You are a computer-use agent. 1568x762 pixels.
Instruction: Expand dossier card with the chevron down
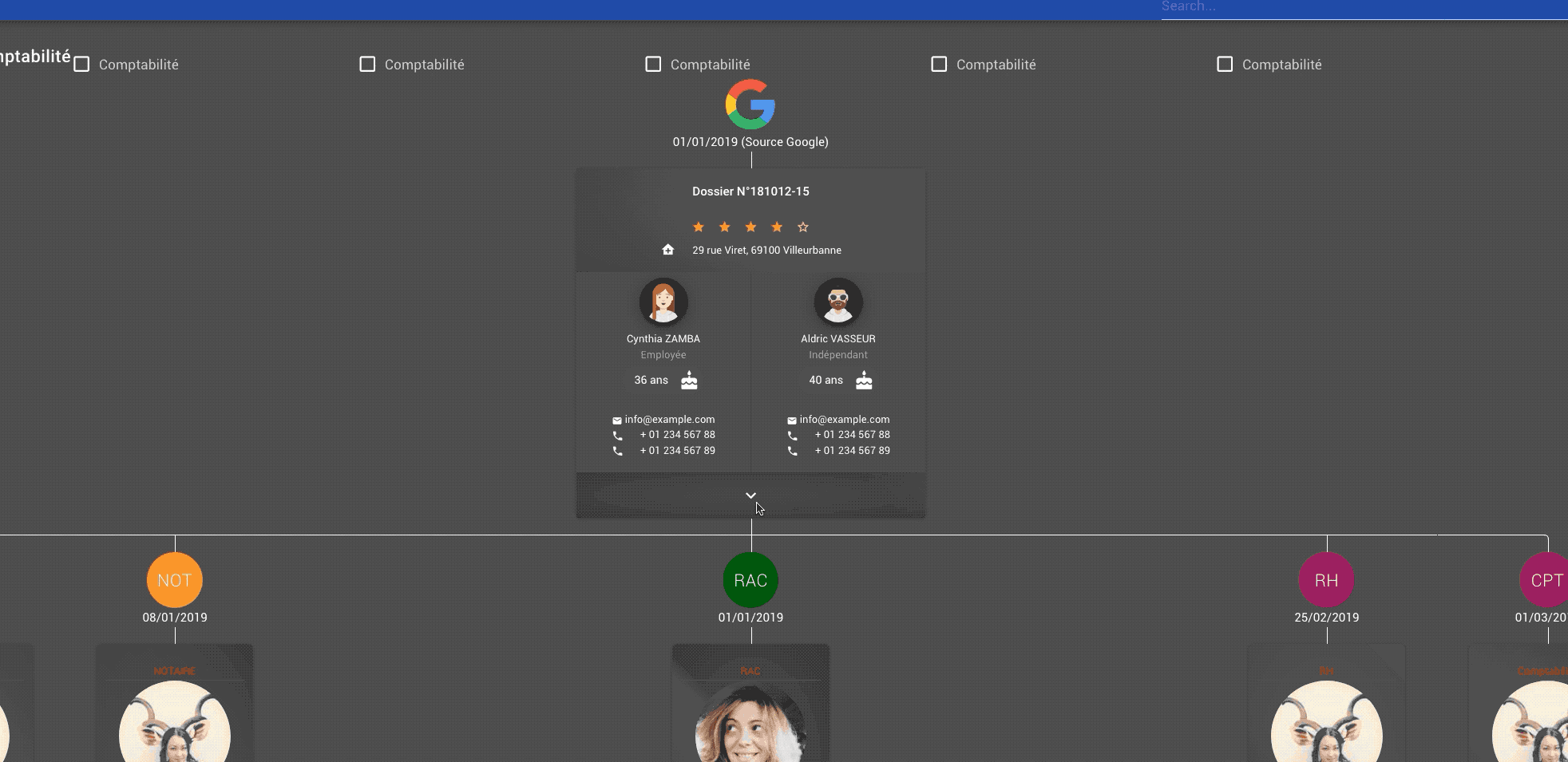[750, 495]
